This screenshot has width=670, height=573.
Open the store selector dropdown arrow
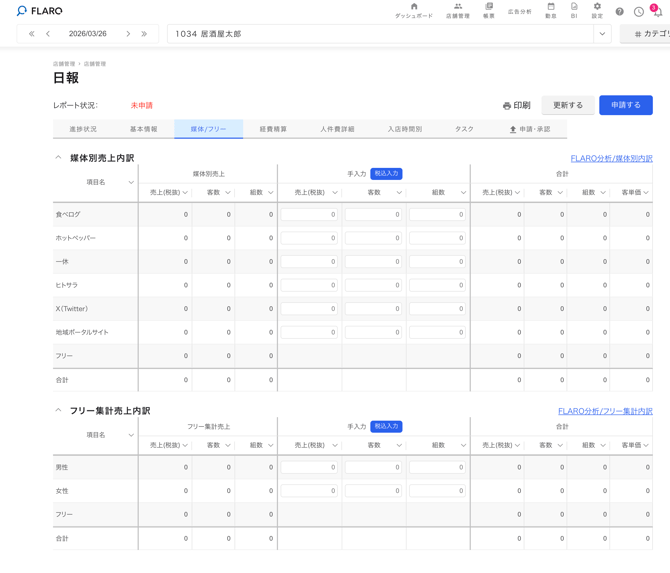click(x=602, y=34)
